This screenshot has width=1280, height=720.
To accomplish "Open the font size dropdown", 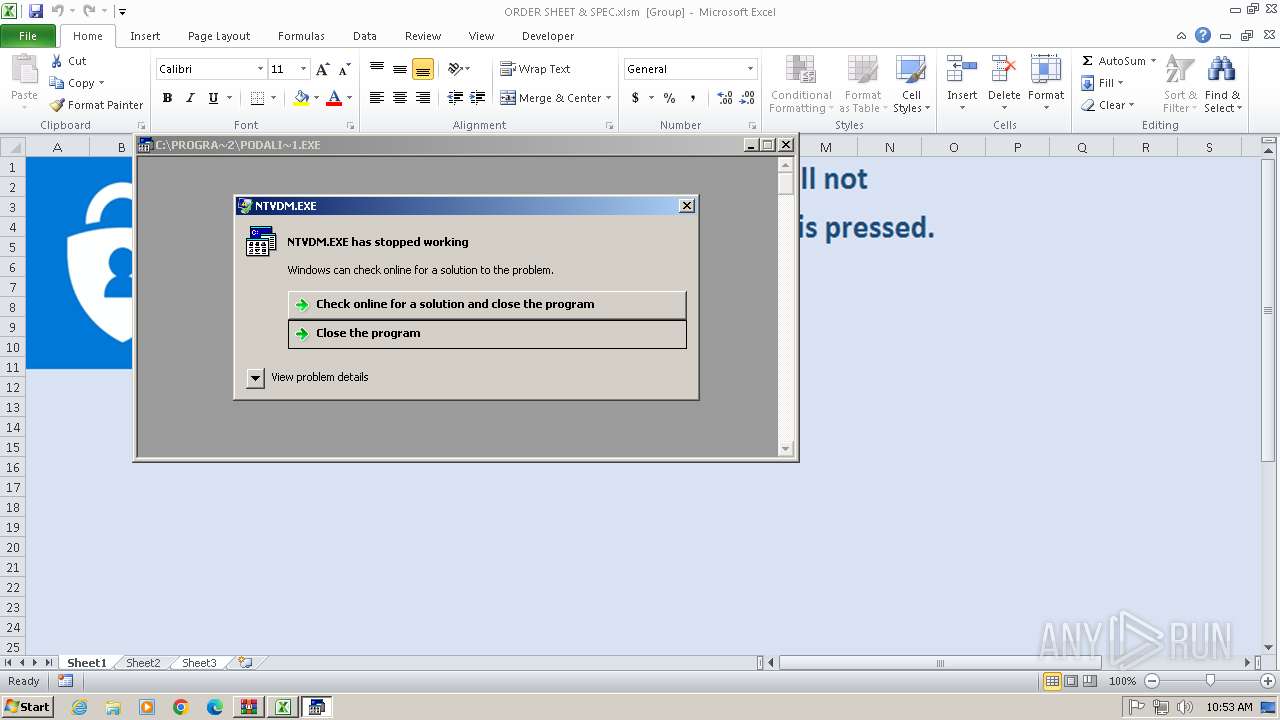I will pyautogui.click(x=304, y=69).
